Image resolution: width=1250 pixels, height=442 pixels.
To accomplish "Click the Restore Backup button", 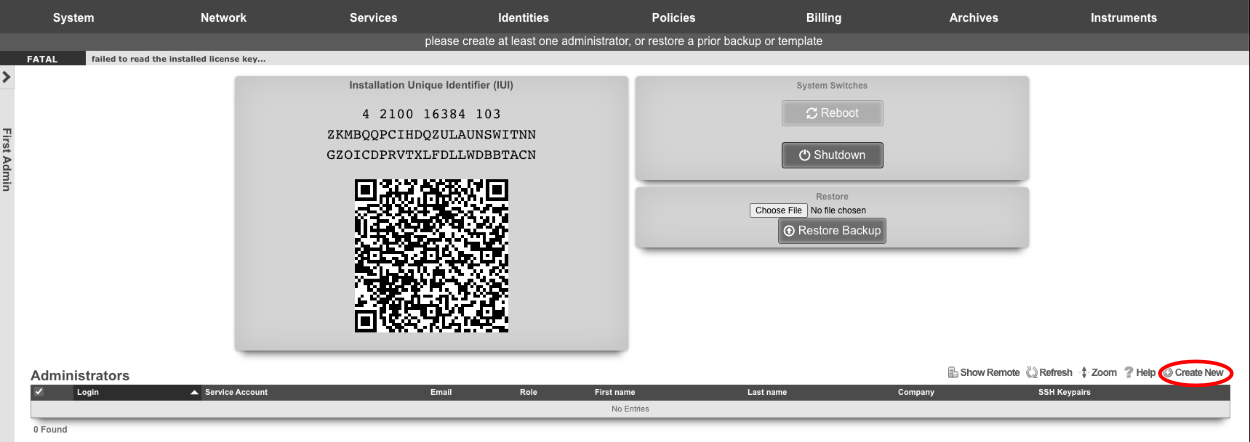I will [x=832, y=231].
